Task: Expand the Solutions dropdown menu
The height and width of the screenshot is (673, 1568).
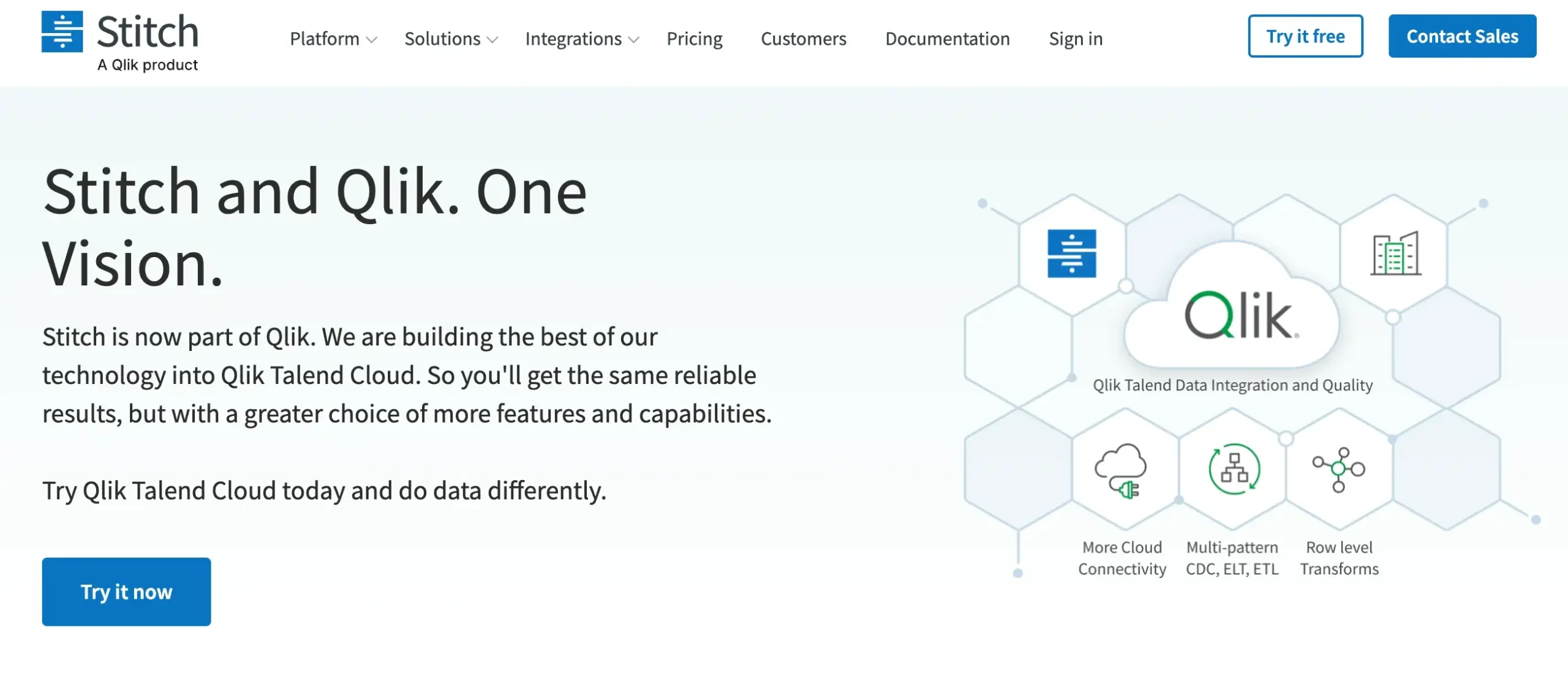Action: pyautogui.click(x=450, y=39)
